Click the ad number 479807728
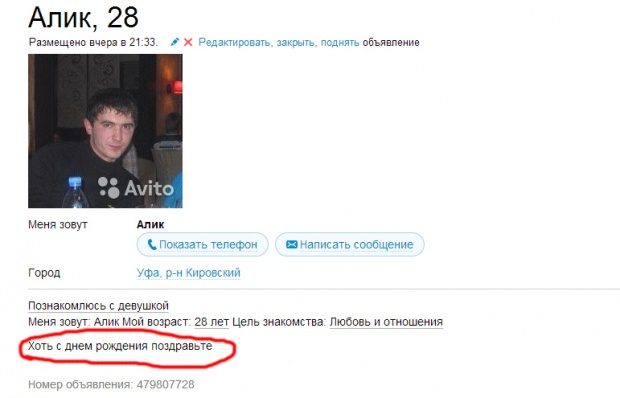The image size is (620, 398). coord(166,385)
